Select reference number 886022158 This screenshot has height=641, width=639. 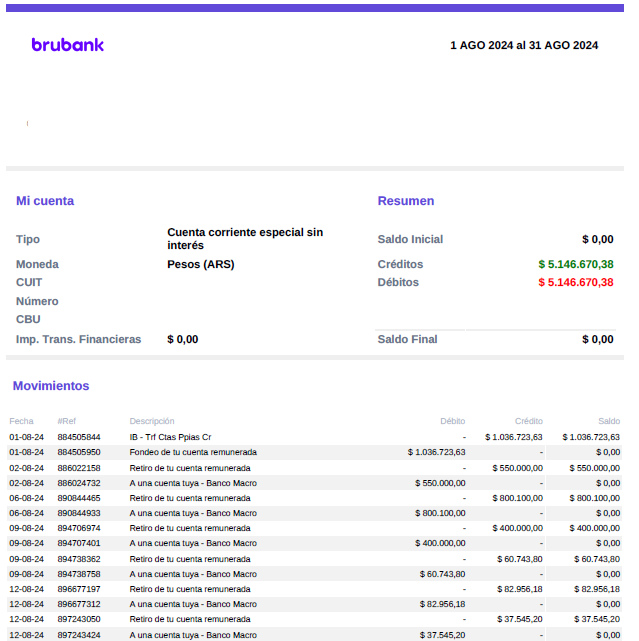[x=79, y=468]
